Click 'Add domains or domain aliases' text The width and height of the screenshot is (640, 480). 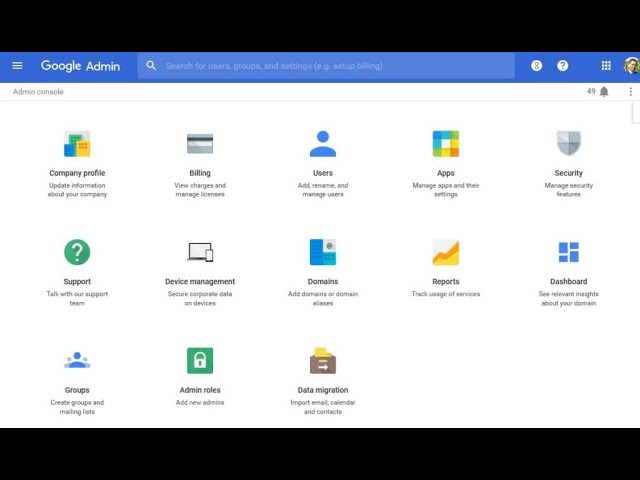coord(323,298)
